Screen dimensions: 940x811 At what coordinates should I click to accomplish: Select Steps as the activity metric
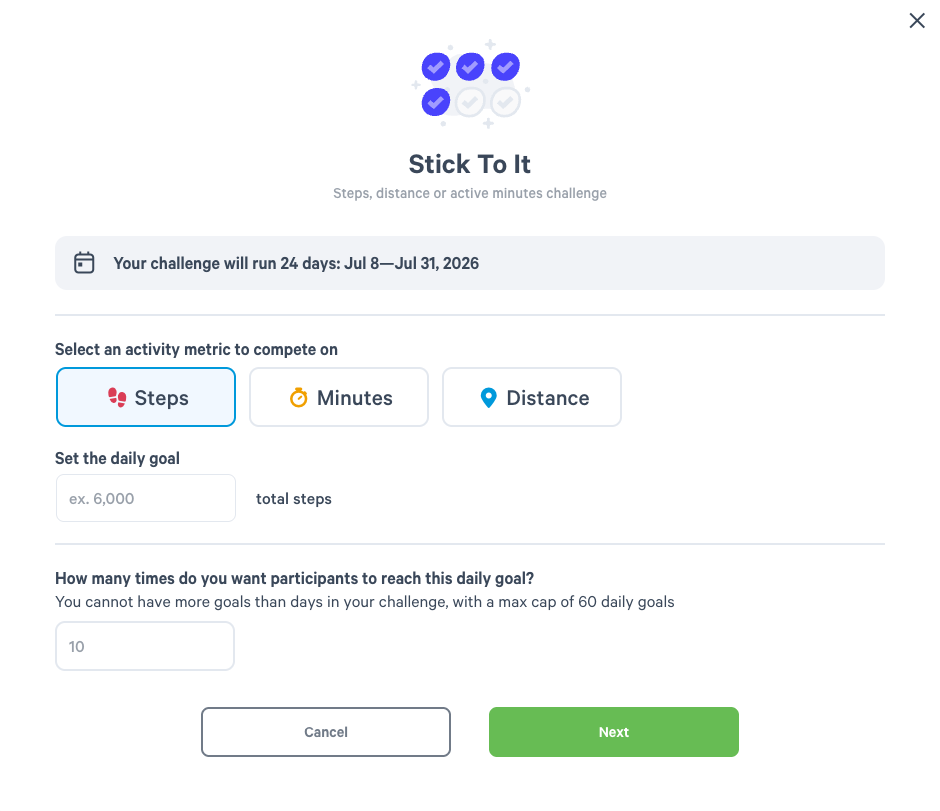click(146, 397)
